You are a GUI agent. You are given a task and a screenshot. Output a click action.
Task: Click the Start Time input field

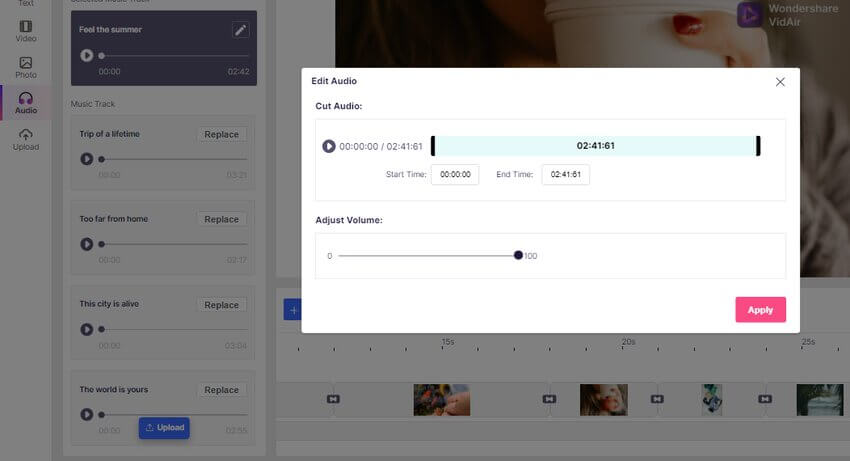[455, 175]
